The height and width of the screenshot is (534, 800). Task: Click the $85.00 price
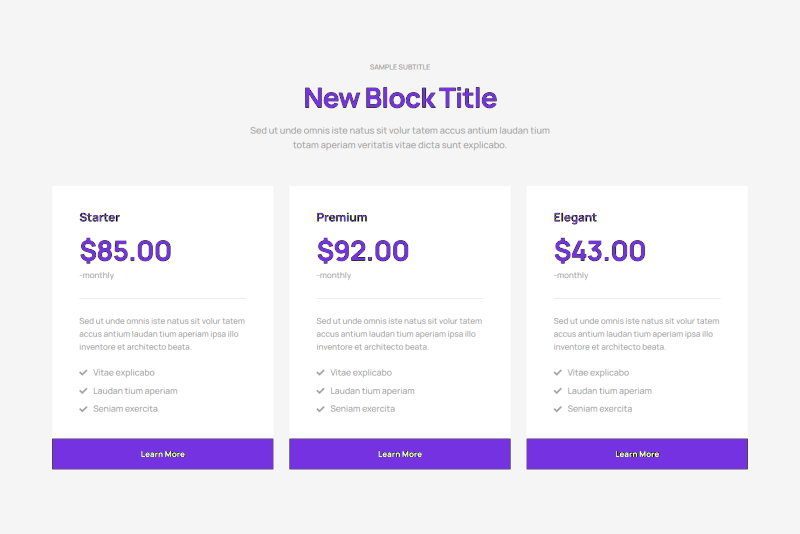pos(126,250)
